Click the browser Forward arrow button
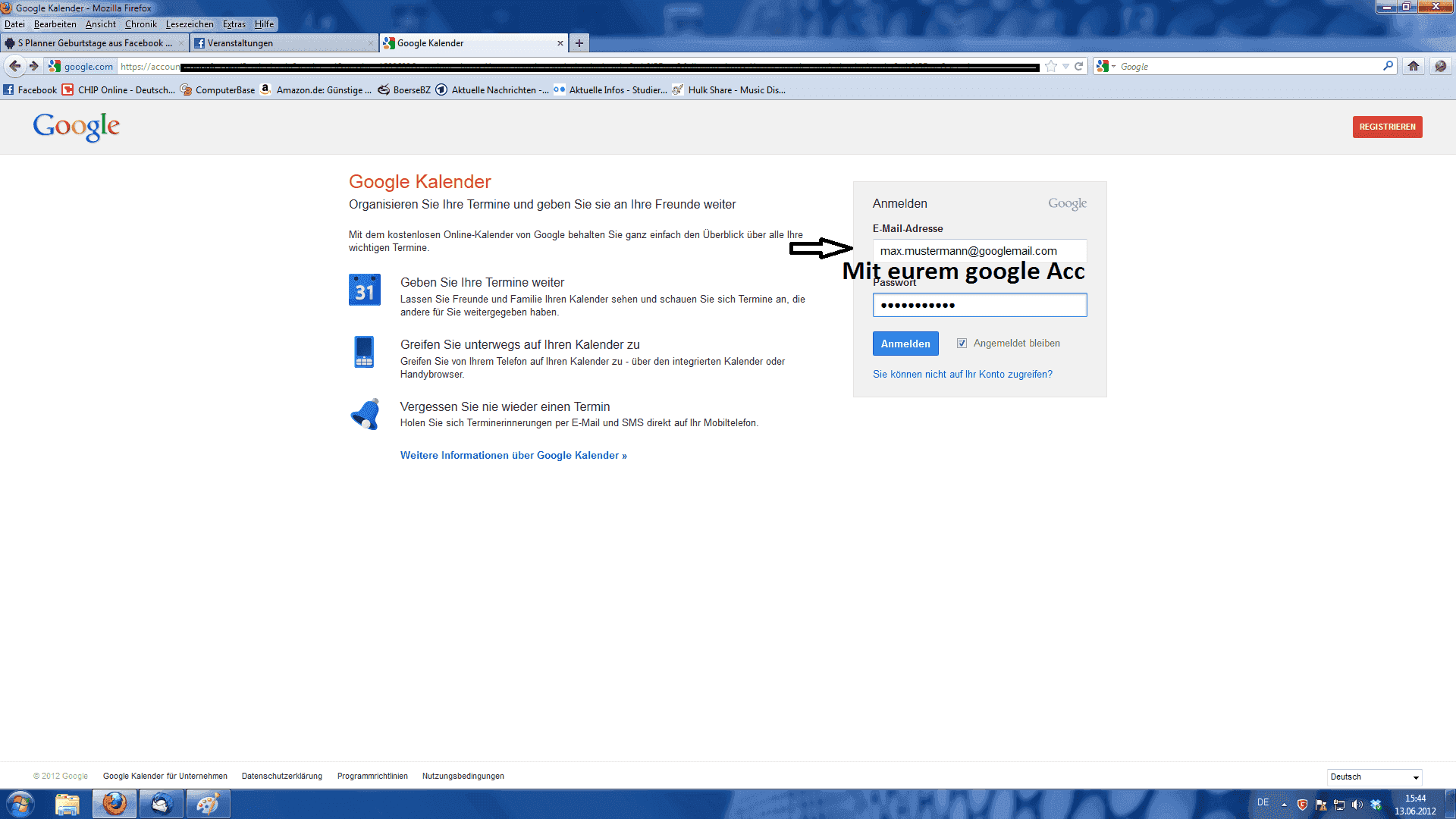Image resolution: width=1456 pixels, height=819 pixels. [33, 66]
